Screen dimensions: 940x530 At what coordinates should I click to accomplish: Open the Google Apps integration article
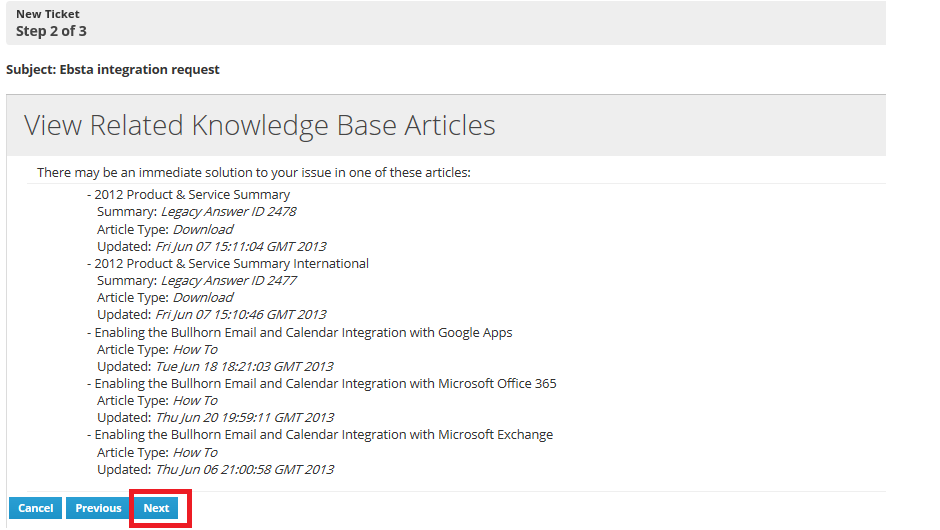coord(303,332)
